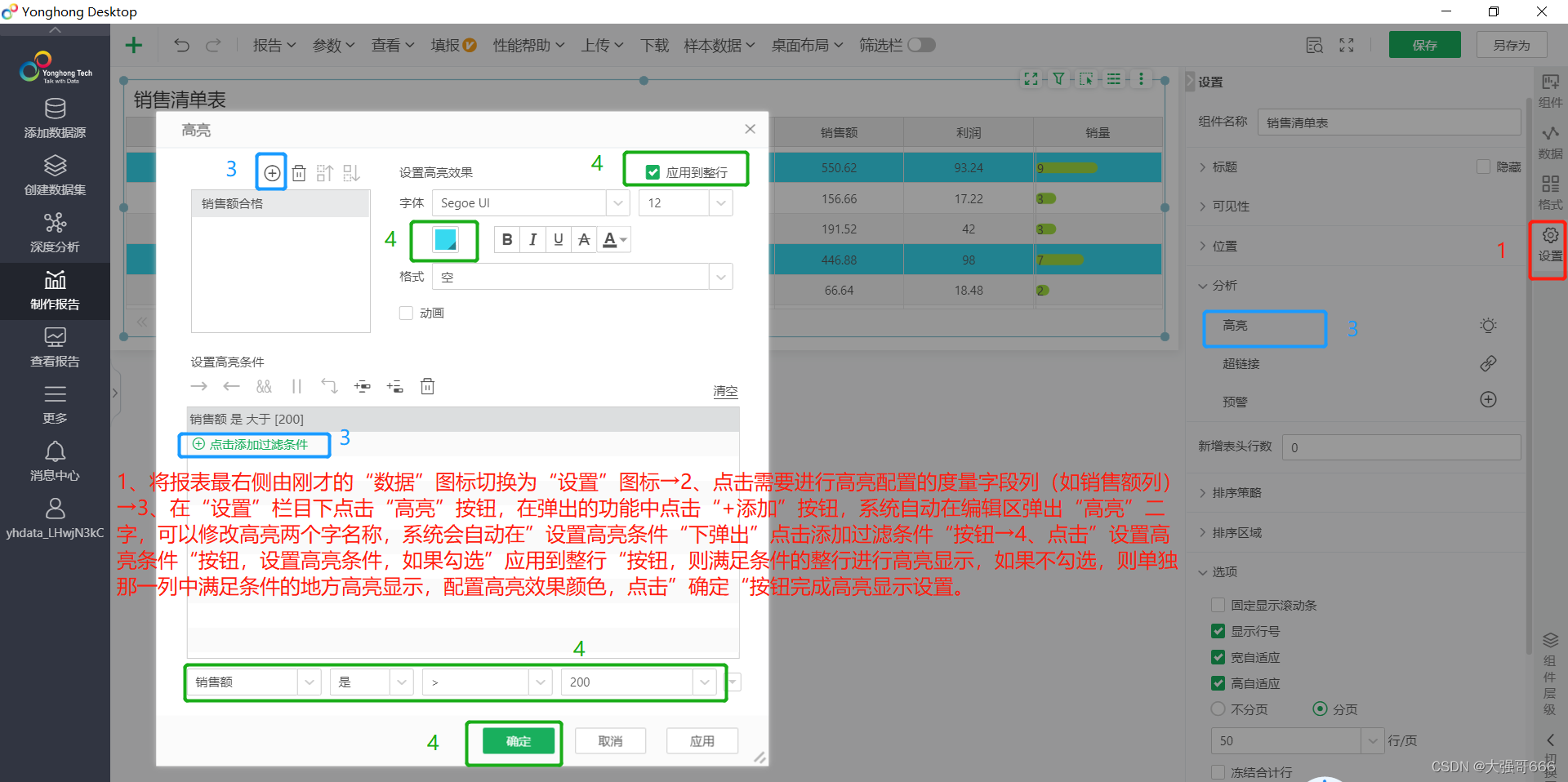Open the 消息中心 notifications
Viewport: 1568px width, 782px height.
click(55, 462)
